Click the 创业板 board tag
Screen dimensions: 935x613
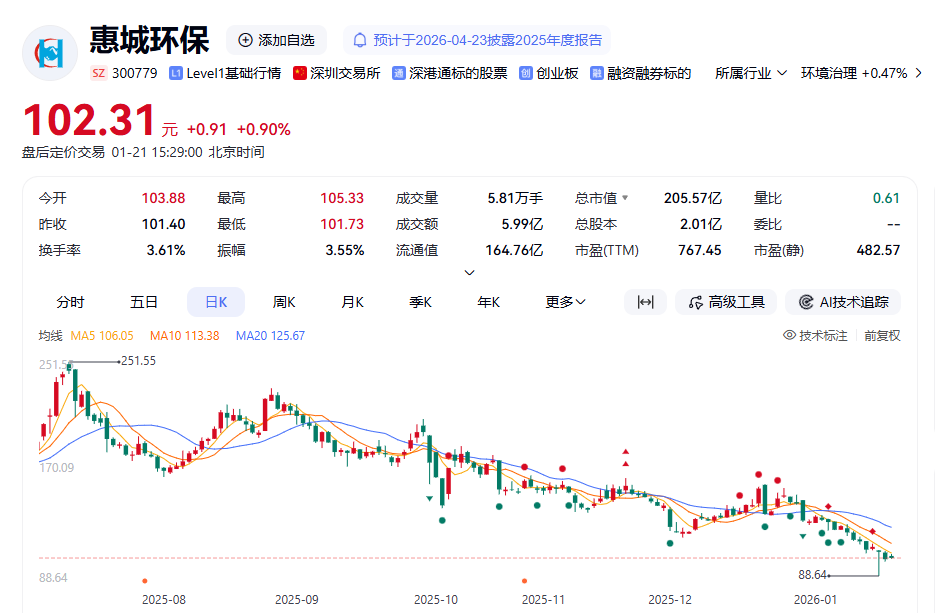pos(549,73)
